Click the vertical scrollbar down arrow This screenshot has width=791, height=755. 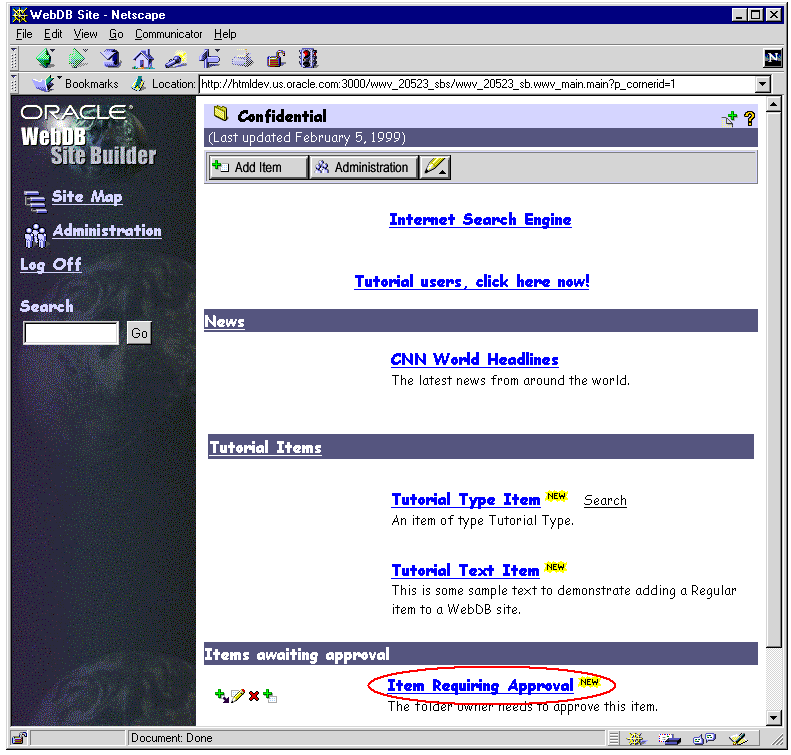(772, 717)
